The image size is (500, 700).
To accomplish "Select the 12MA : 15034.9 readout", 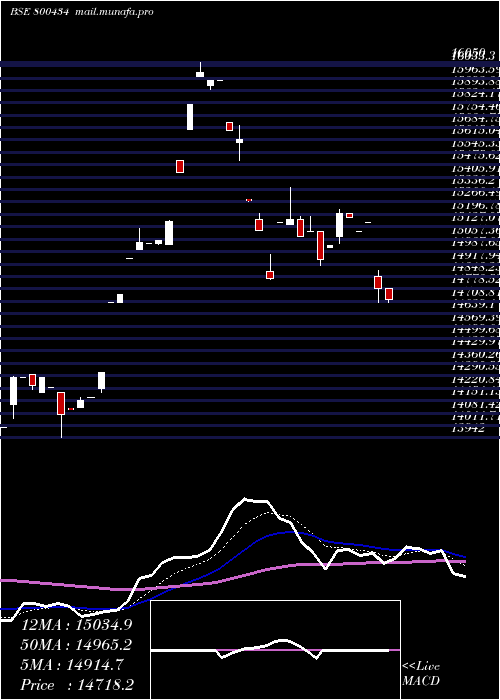I will 77,625.
